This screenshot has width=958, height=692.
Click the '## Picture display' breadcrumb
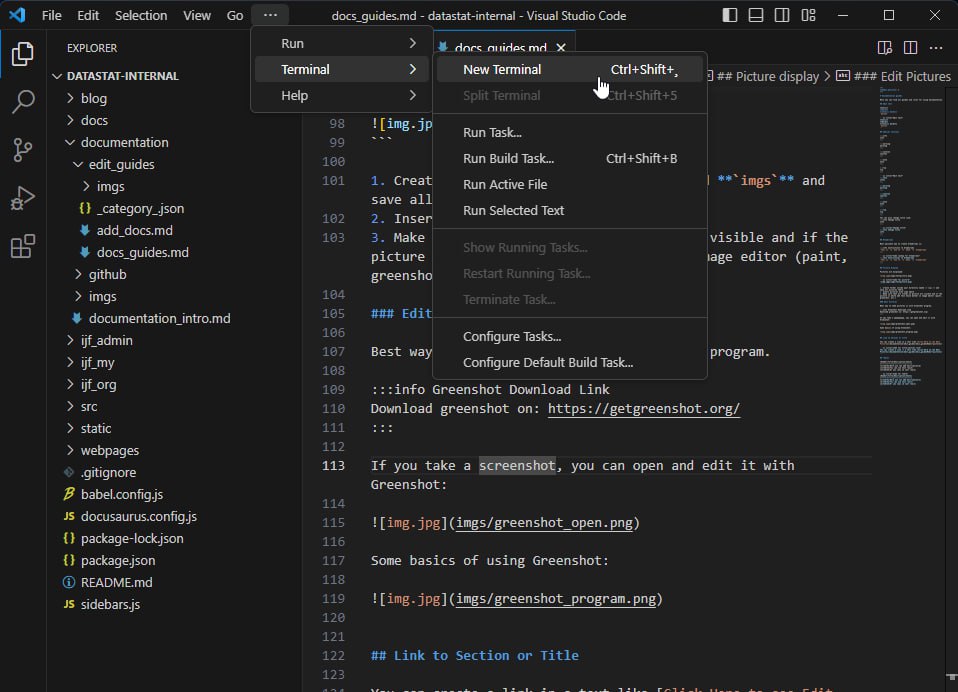(767, 76)
